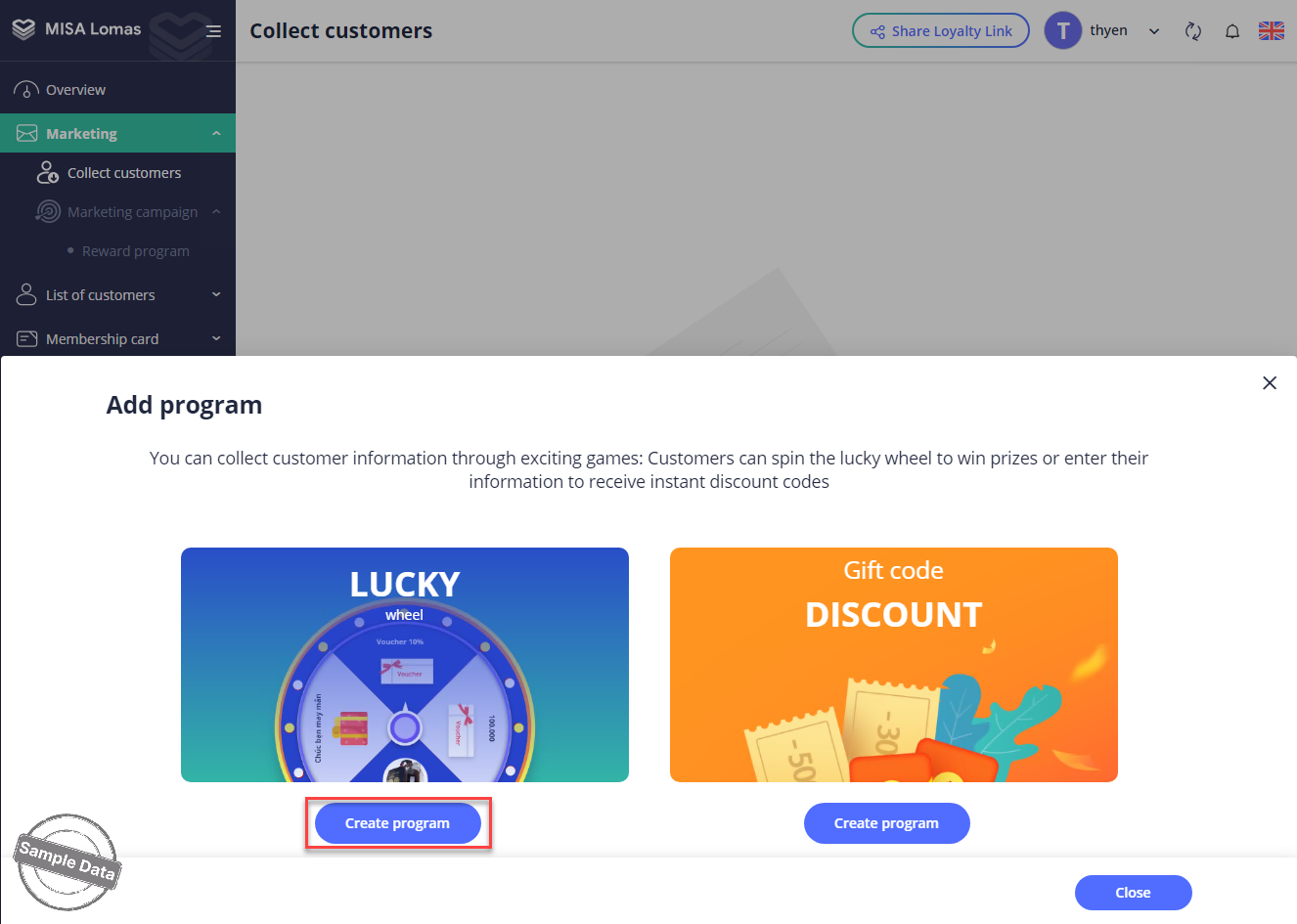Click the Overview gauge icon
This screenshot has width=1297, height=924.
pyautogui.click(x=26, y=90)
